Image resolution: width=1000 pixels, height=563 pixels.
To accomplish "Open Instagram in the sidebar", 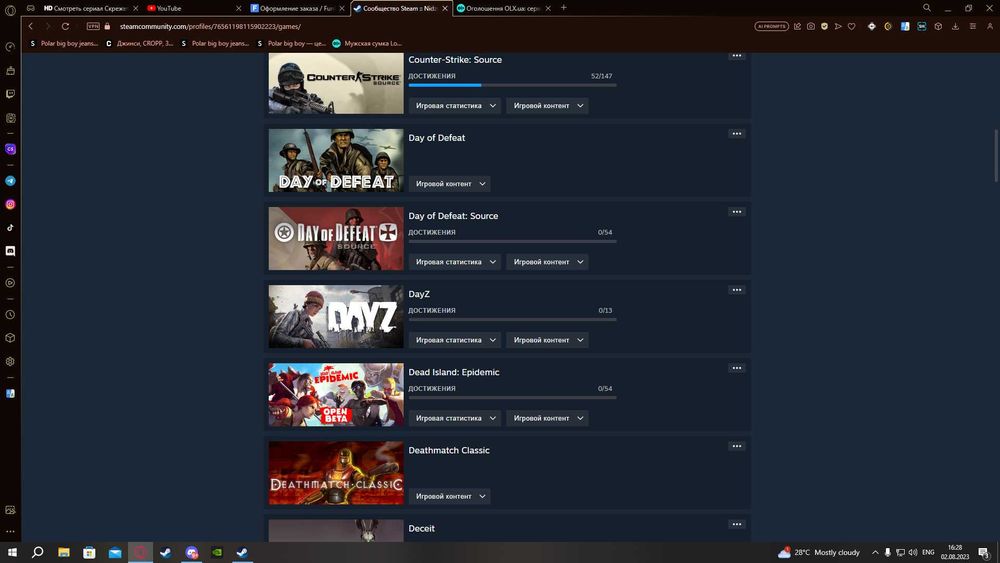I will [10, 204].
